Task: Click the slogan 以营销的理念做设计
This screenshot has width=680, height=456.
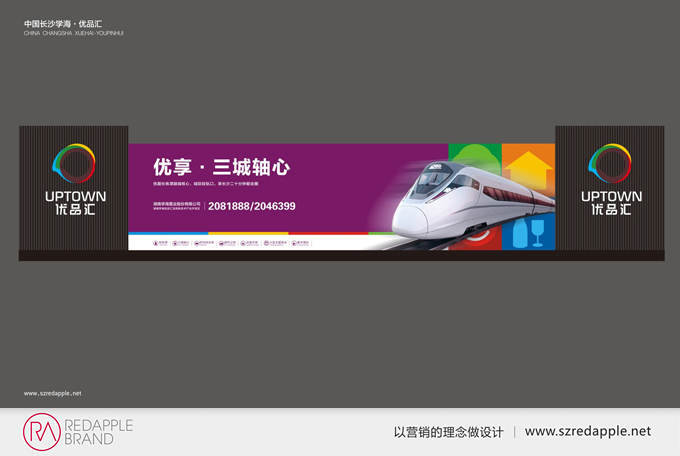Action: click(x=448, y=432)
